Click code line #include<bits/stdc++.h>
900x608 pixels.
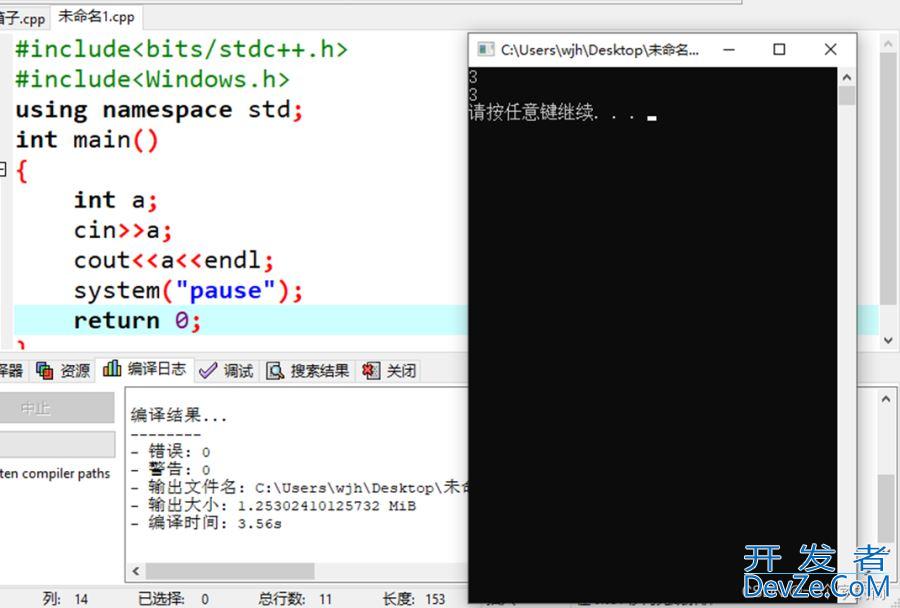click(x=181, y=49)
